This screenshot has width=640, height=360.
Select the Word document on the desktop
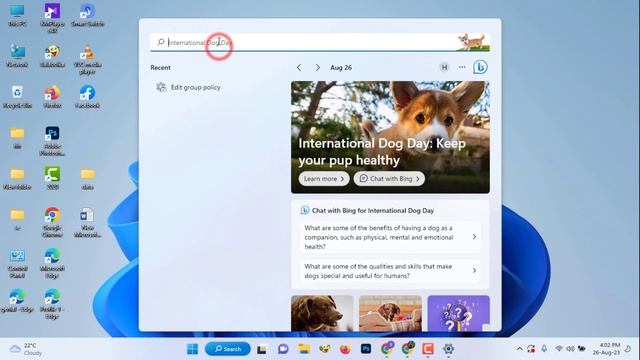point(87,222)
